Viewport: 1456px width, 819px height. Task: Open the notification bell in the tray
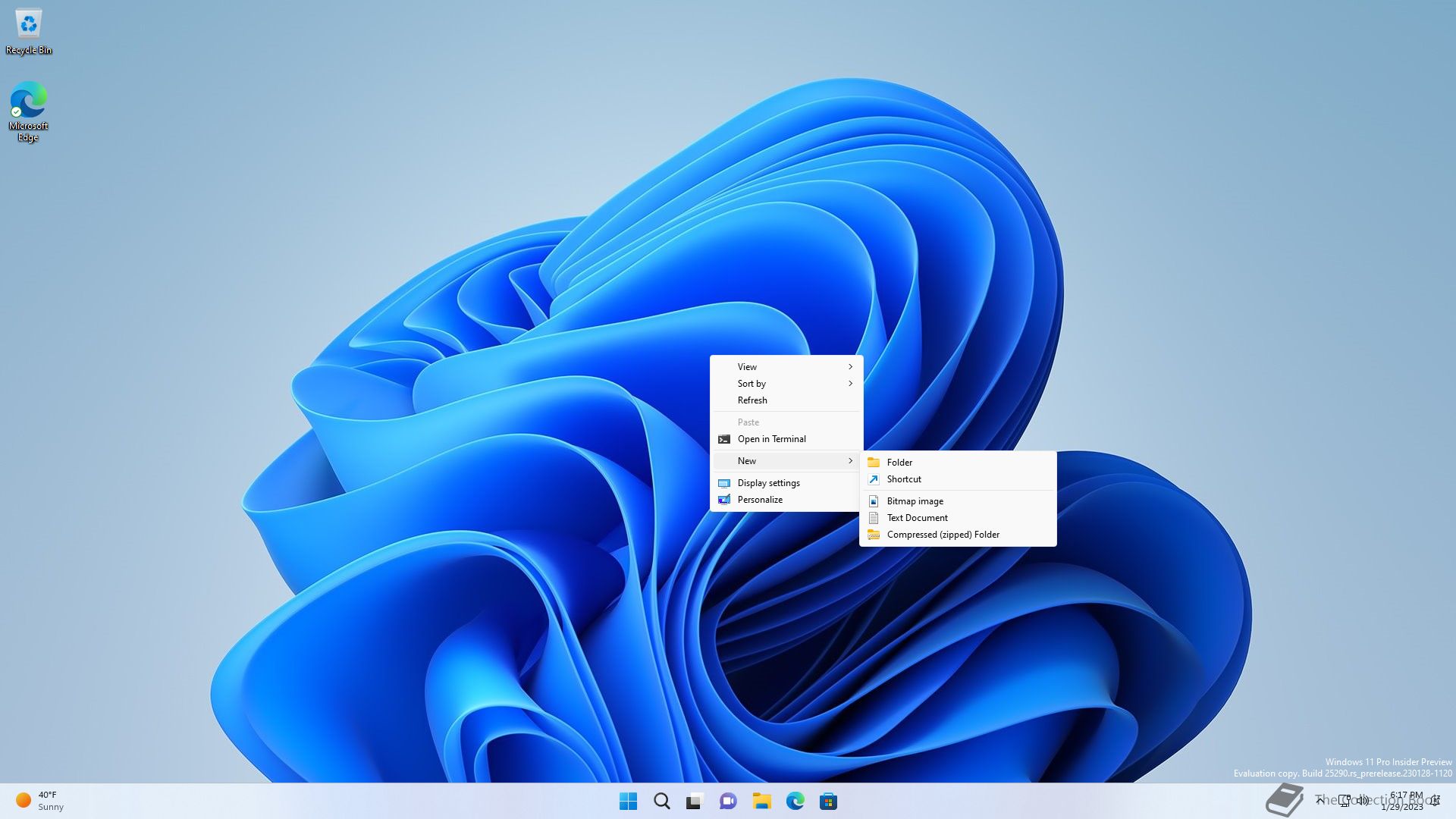point(1436,800)
